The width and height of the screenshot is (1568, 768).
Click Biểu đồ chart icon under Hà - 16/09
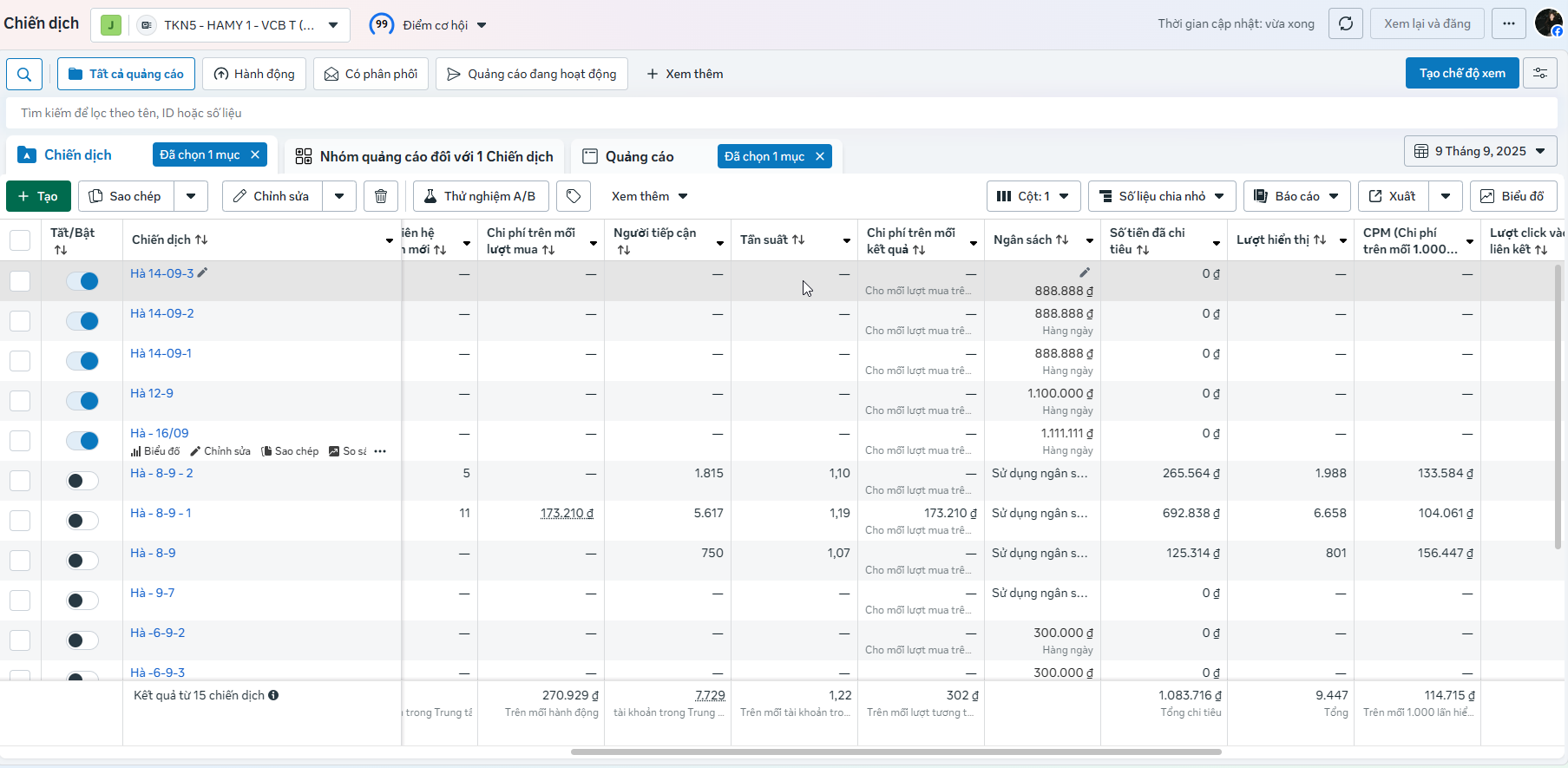155,451
